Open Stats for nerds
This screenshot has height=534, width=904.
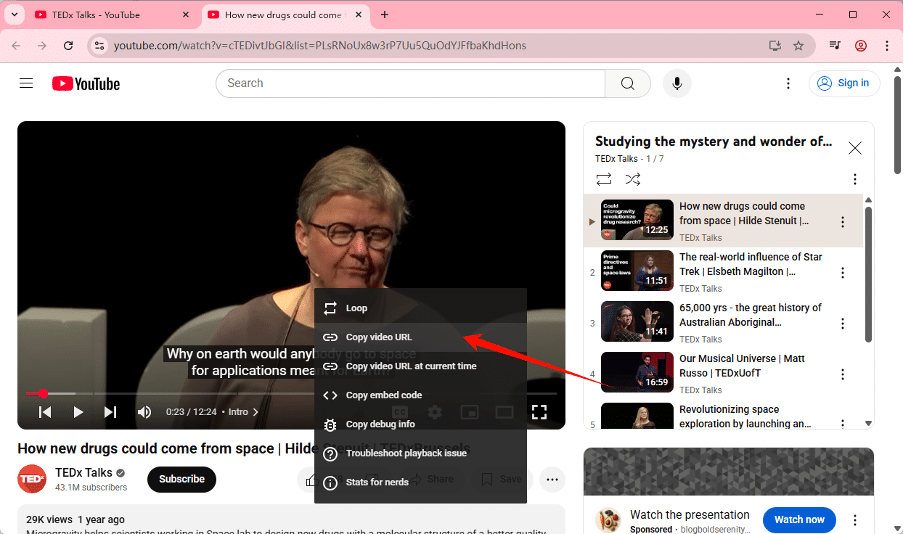[x=420, y=482]
